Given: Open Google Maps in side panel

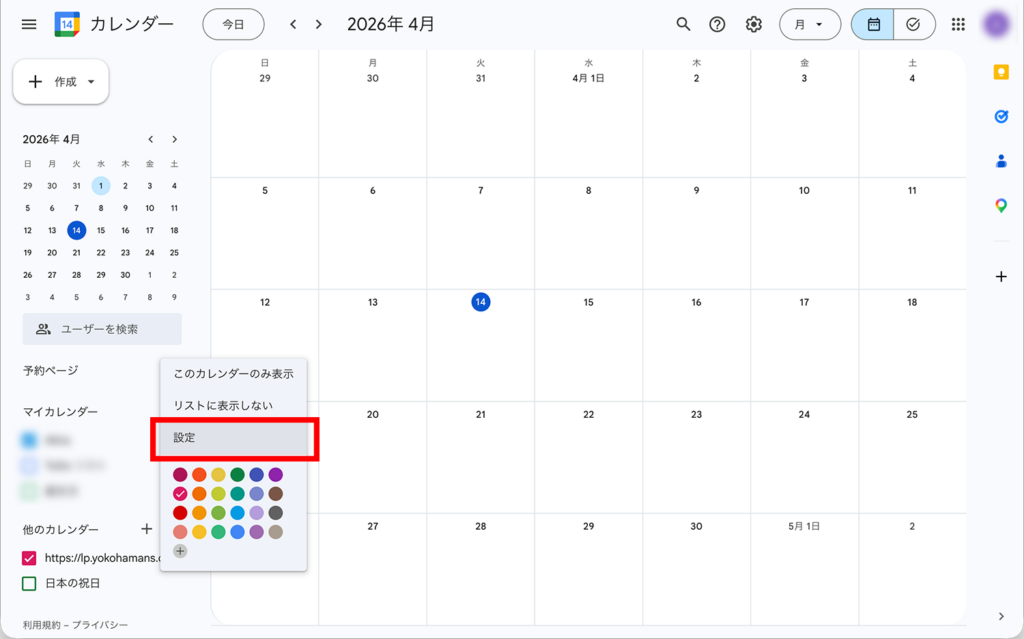Looking at the screenshot, I should click(1001, 205).
